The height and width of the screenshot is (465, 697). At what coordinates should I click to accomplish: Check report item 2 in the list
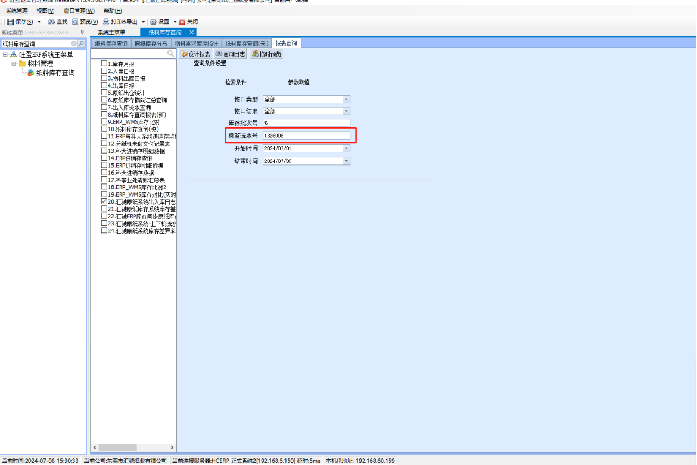pyautogui.click(x=104, y=71)
